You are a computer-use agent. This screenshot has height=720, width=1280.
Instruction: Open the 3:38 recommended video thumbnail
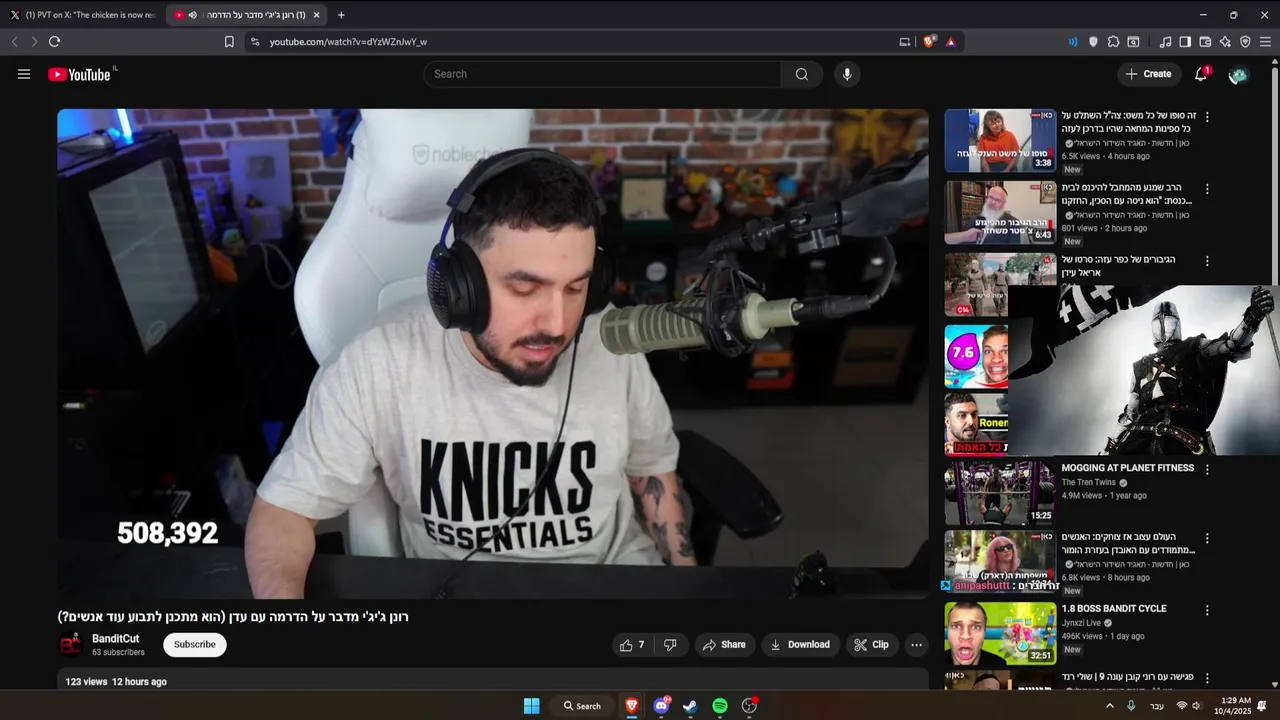(1000, 140)
